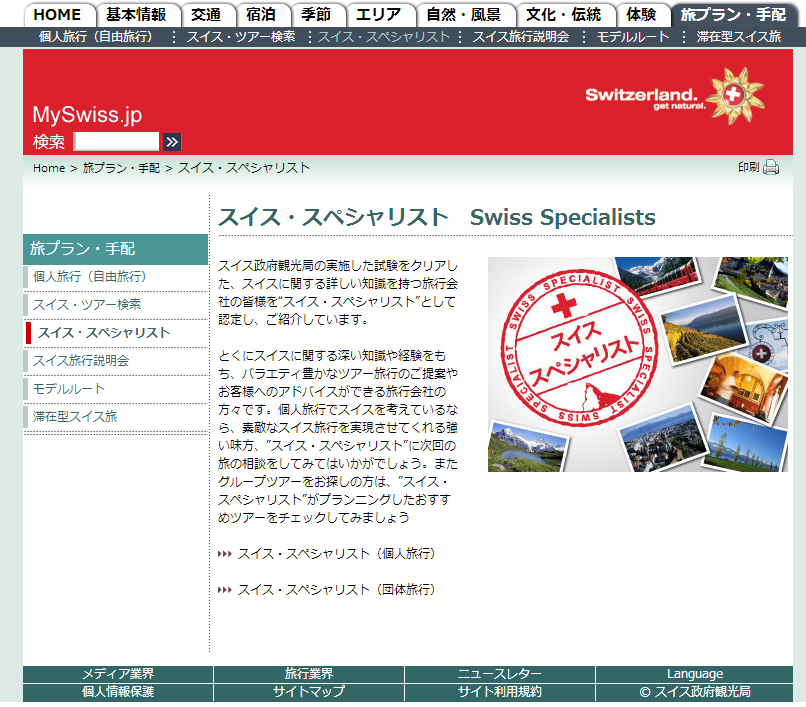Open the エリア tab
The width and height of the screenshot is (806, 707).
(x=379, y=14)
